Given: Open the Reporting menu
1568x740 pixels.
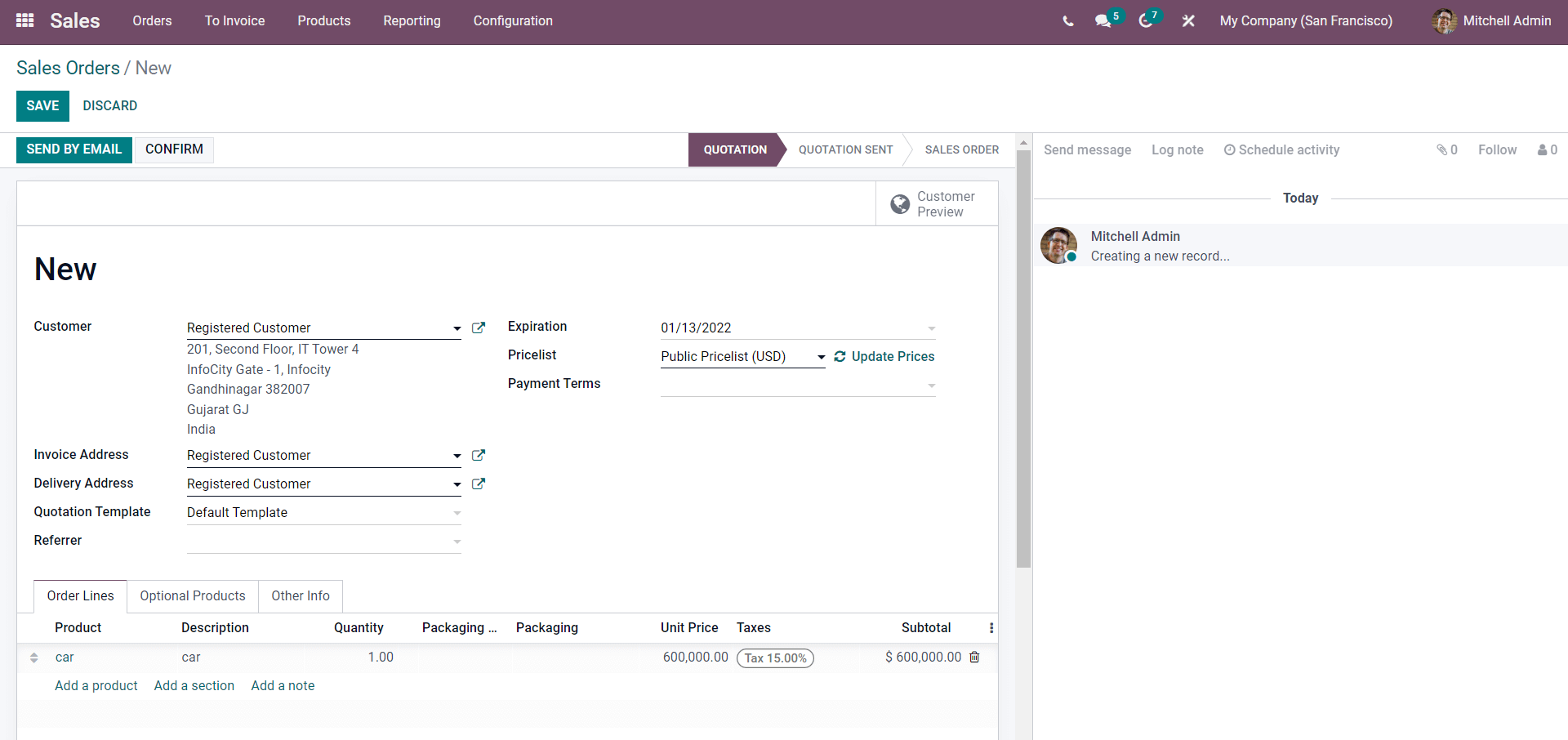Looking at the screenshot, I should (412, 21).
